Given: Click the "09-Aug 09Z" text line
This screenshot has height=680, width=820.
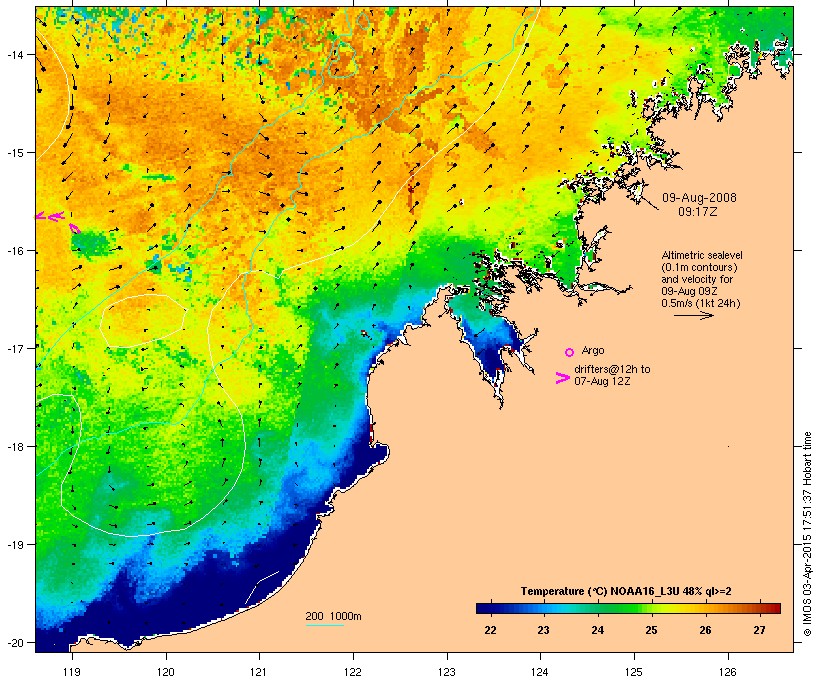Looking at the screenshot, I should (689, 291).
